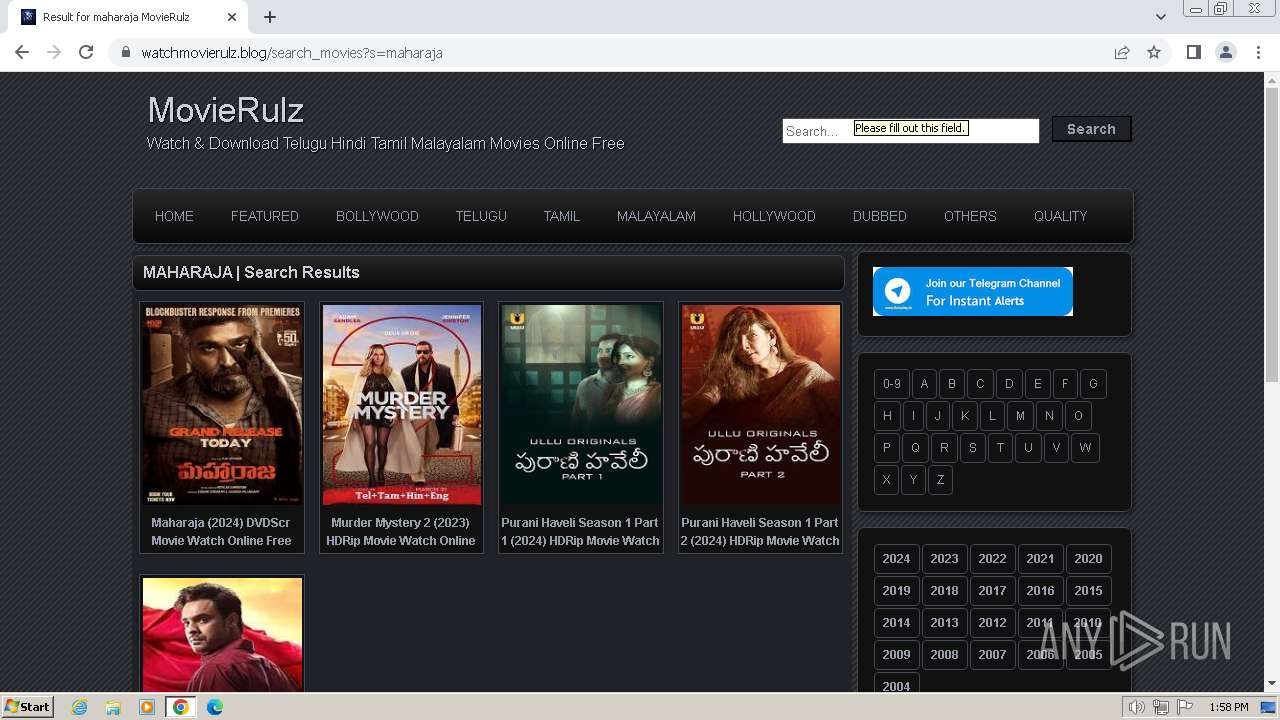Viewport: 1280px width, 720px height.
Task: Open Purani Haveli Season 1 Part 1 link
Action: (580, 531)
